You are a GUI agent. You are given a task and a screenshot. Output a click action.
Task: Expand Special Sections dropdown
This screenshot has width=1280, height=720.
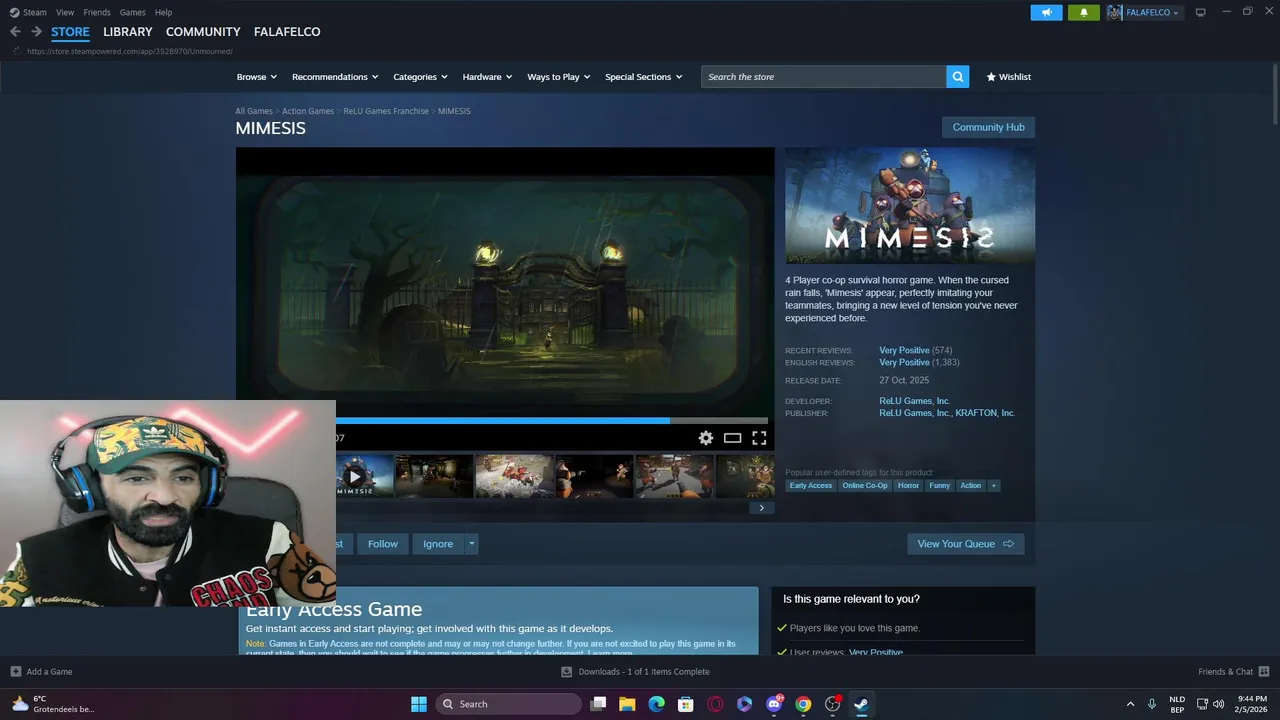tap(643, 77)
